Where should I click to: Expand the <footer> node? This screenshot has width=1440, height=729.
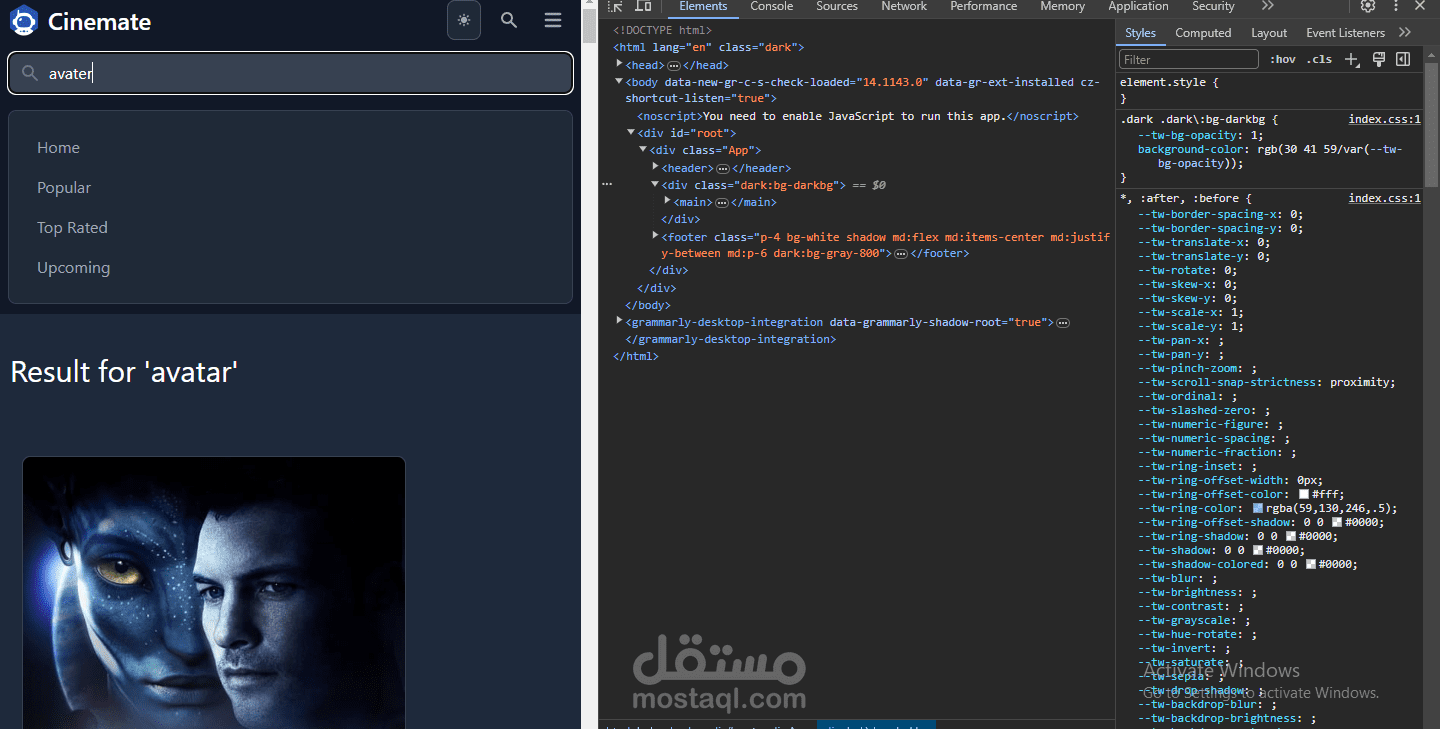point(656,236)
